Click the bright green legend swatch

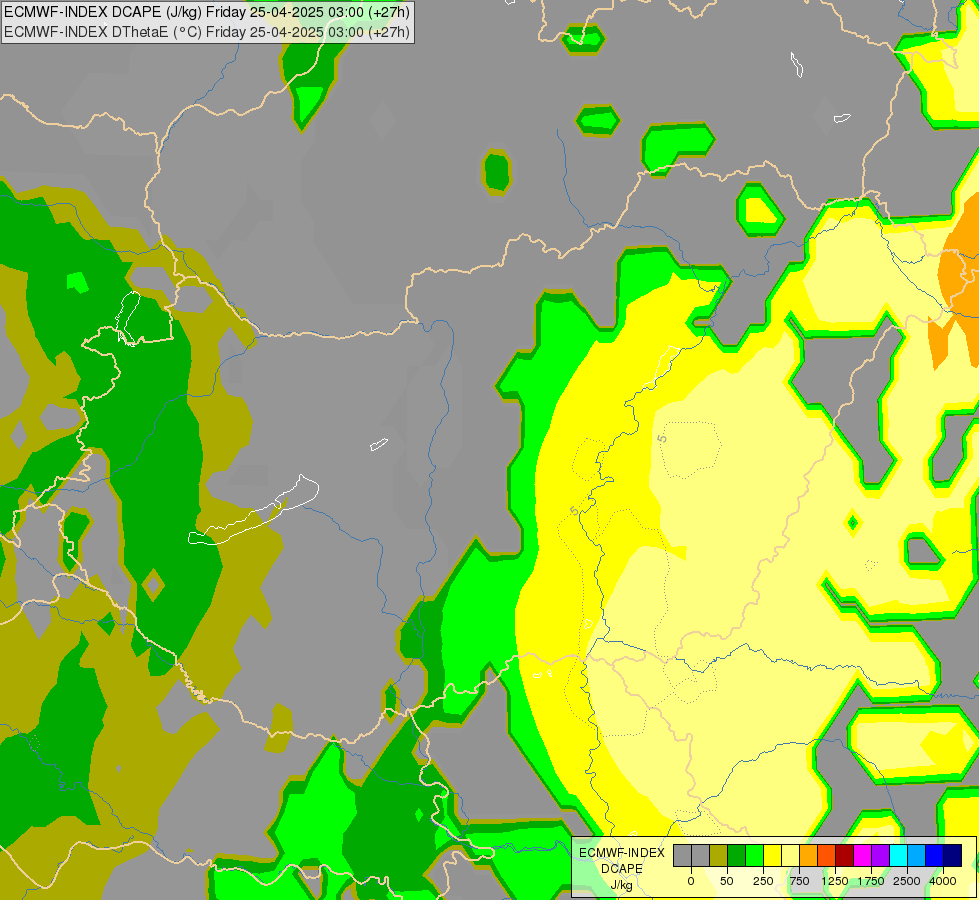pos(755,856)
